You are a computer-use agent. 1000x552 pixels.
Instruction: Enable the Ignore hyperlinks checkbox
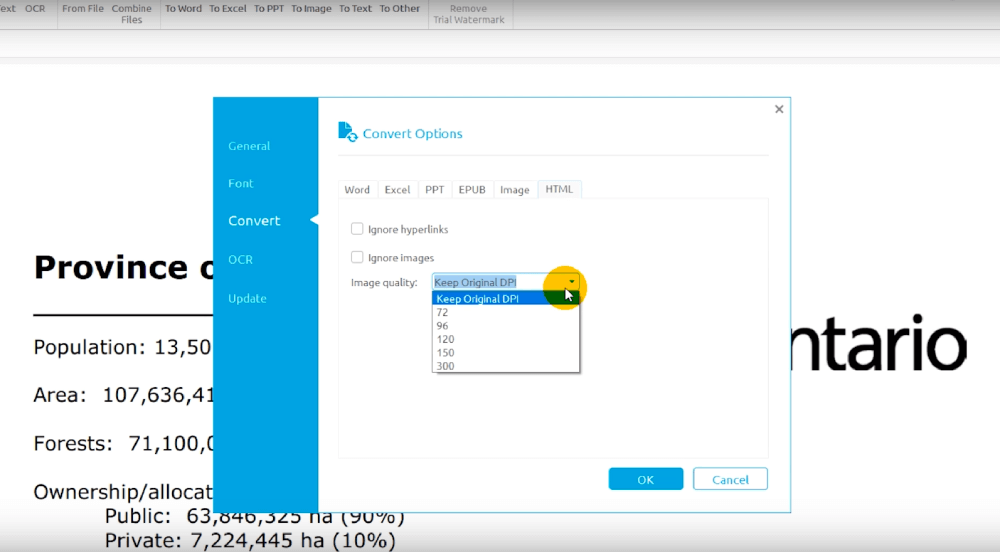point(357,229)
